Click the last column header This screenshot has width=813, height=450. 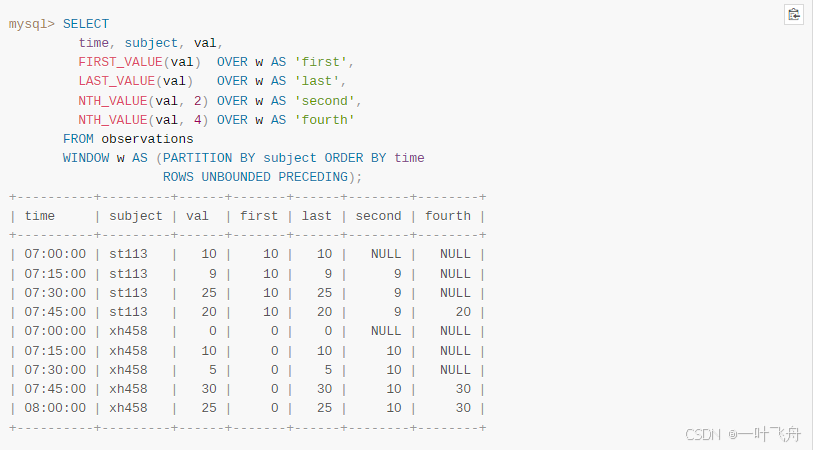tap(316, 216)
